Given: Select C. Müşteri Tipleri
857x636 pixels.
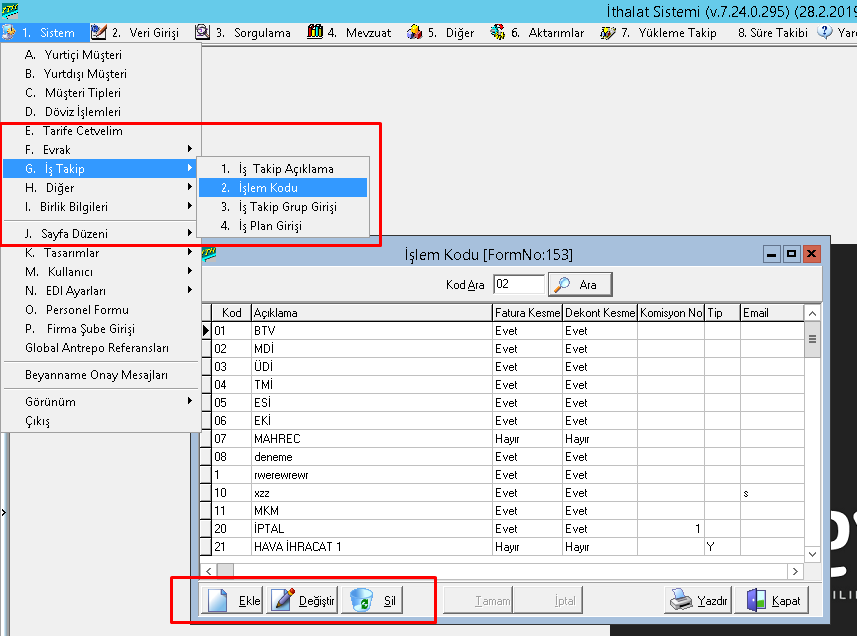Looking at the screenshot, I should [102, 93].
